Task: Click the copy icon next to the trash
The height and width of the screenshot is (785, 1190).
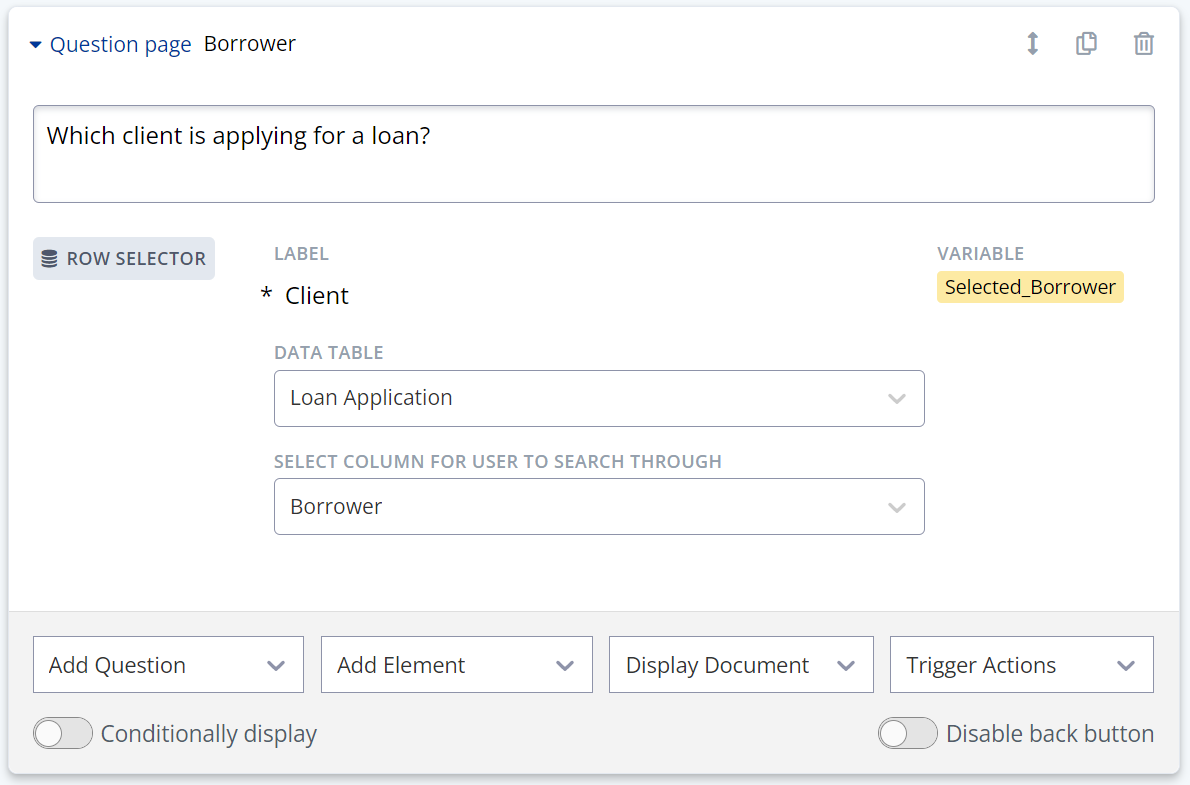Action: (x=1087, y=44)
